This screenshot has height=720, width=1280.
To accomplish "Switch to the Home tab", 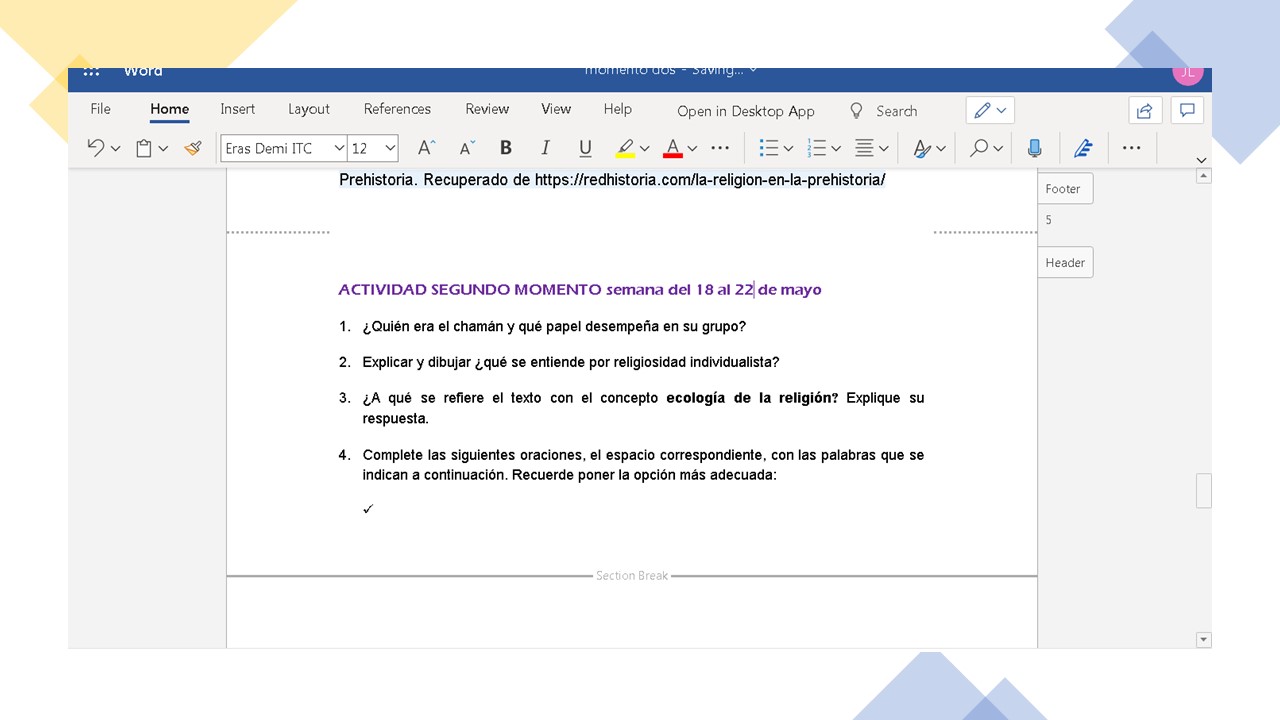I will click(x=169, y=109).
